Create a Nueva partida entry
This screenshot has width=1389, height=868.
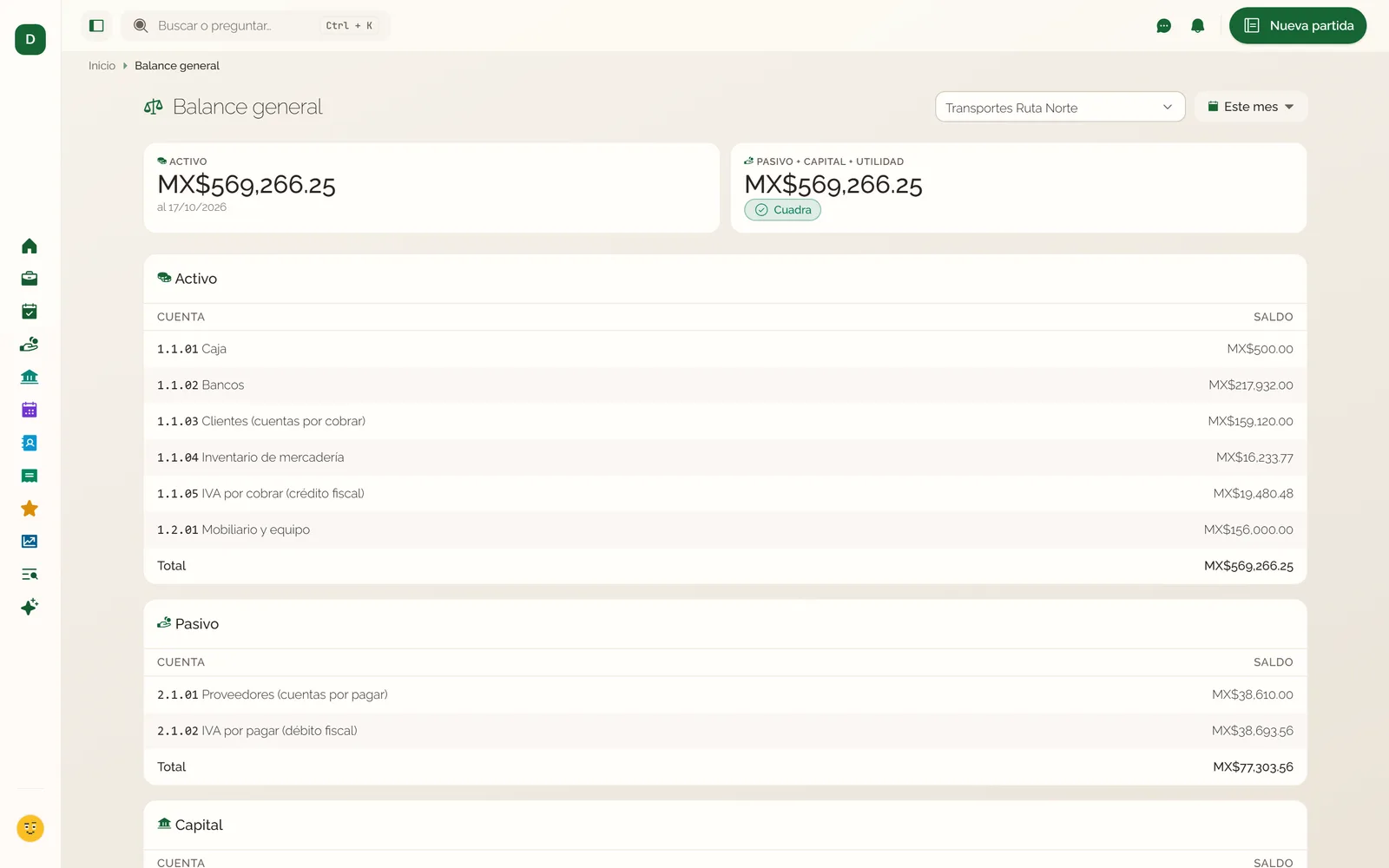(1298, 26)
